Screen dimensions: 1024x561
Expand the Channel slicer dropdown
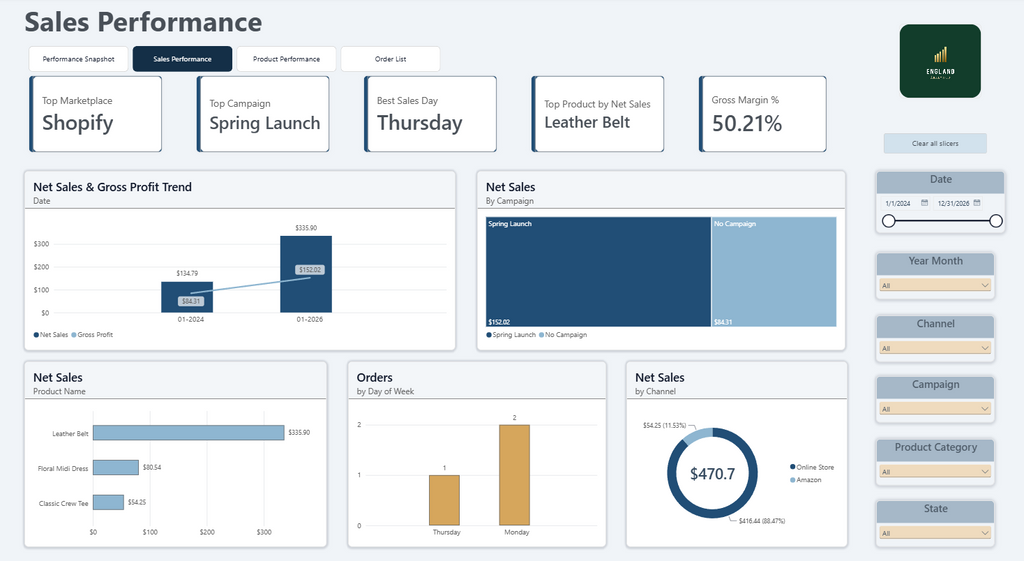point(935,348)
